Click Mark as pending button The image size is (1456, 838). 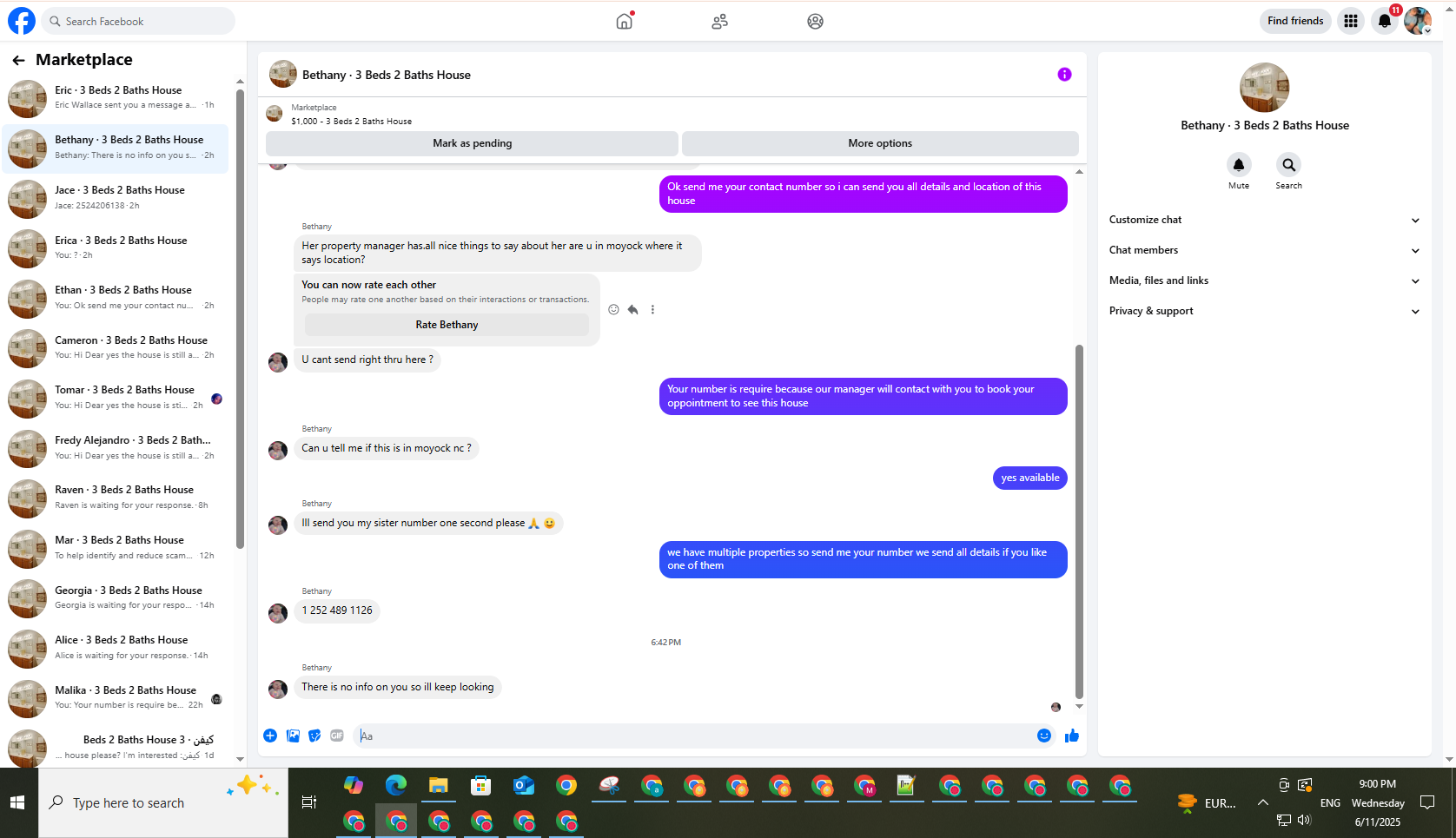pos(472,143)
